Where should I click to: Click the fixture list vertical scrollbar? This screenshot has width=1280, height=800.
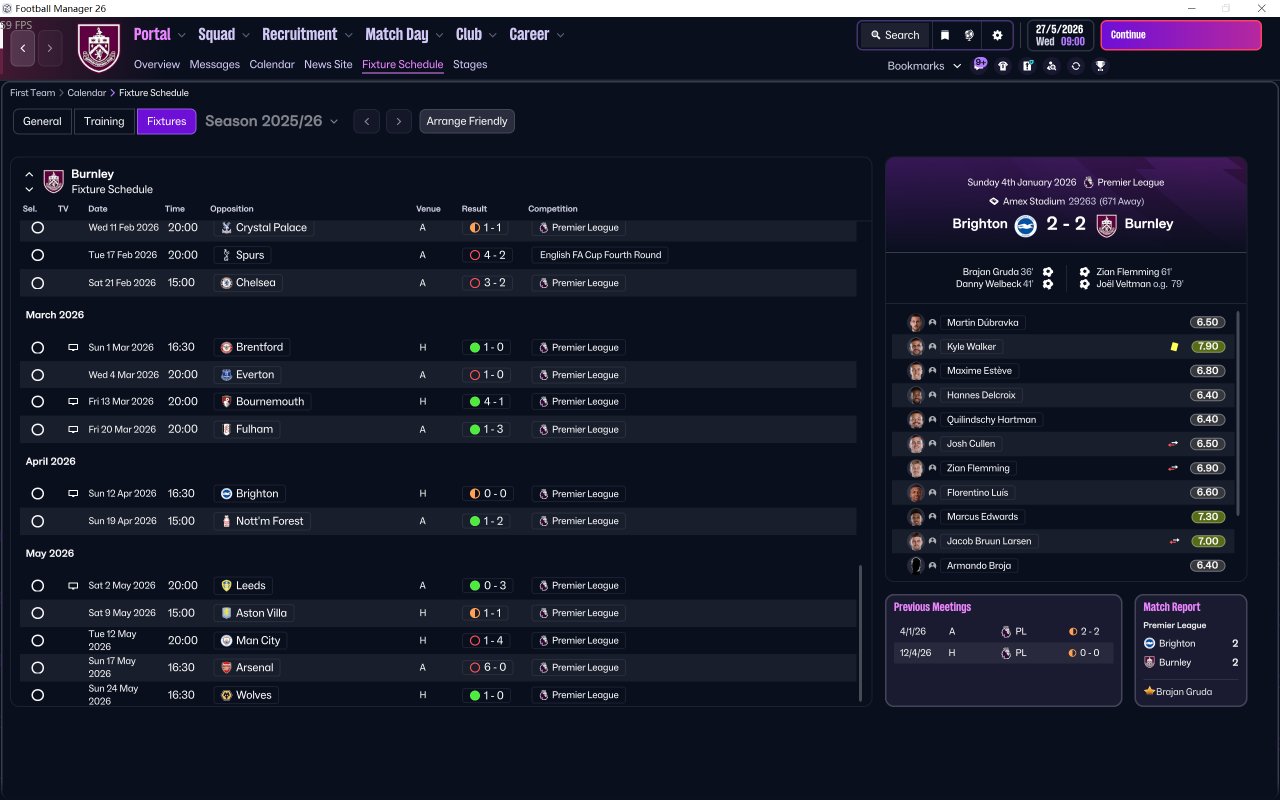click(x=860, y=632)
